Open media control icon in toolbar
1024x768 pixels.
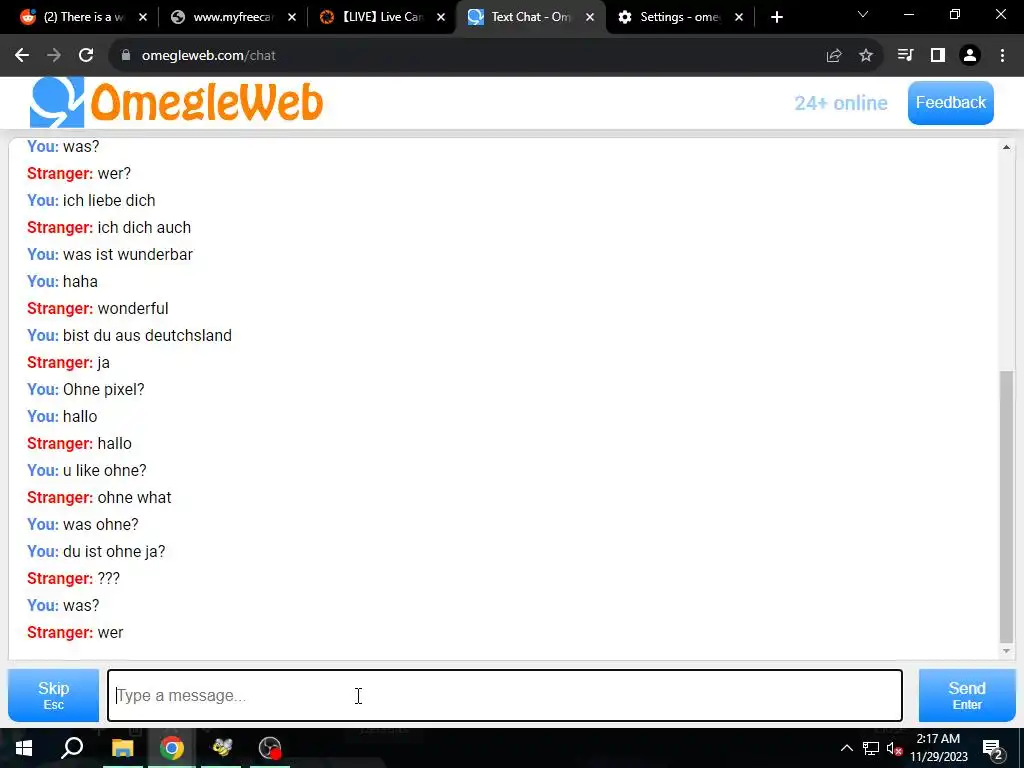tap(905, 56)
